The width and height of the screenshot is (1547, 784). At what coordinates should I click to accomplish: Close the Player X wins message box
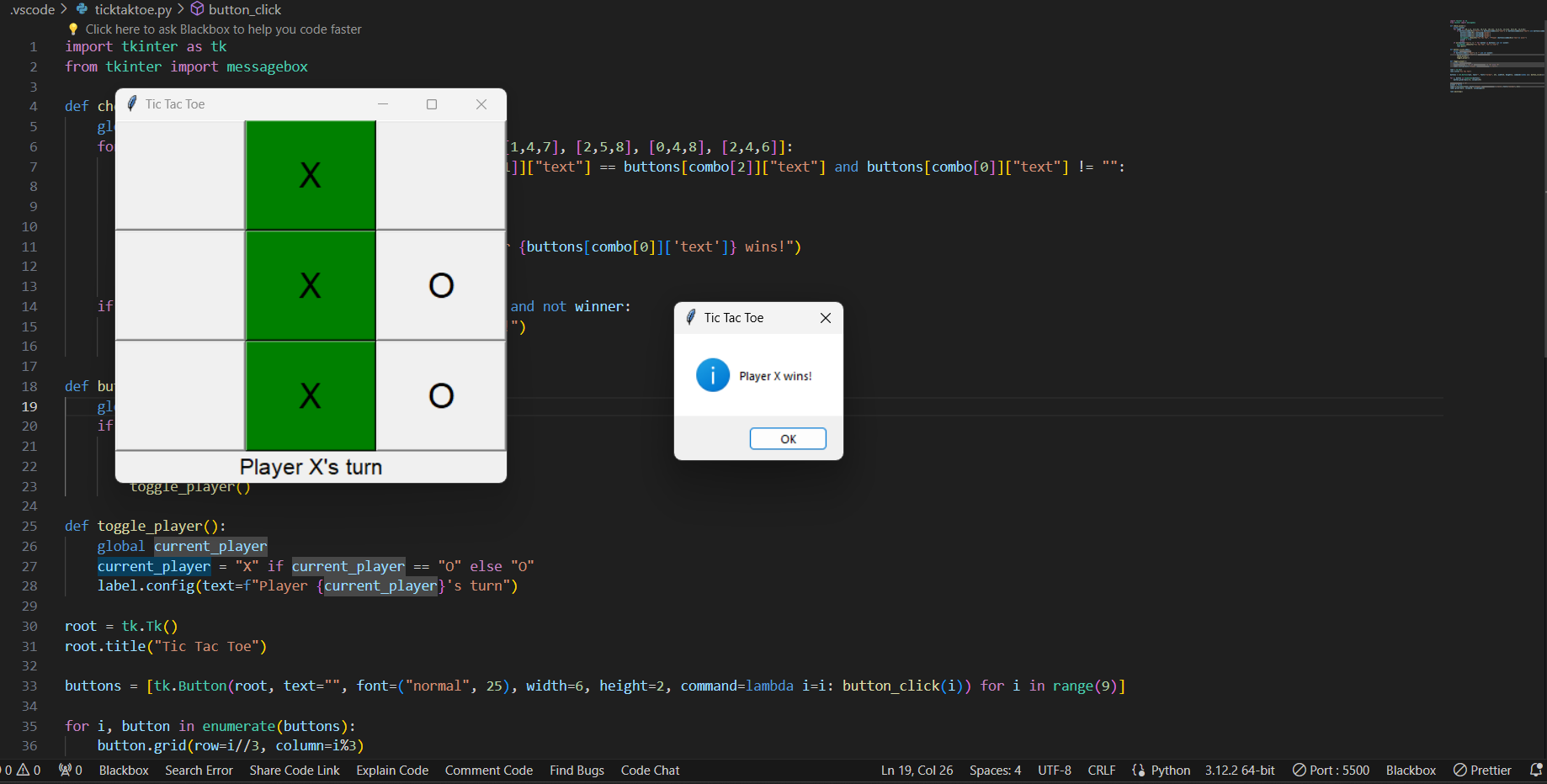(x=826, y=318)
